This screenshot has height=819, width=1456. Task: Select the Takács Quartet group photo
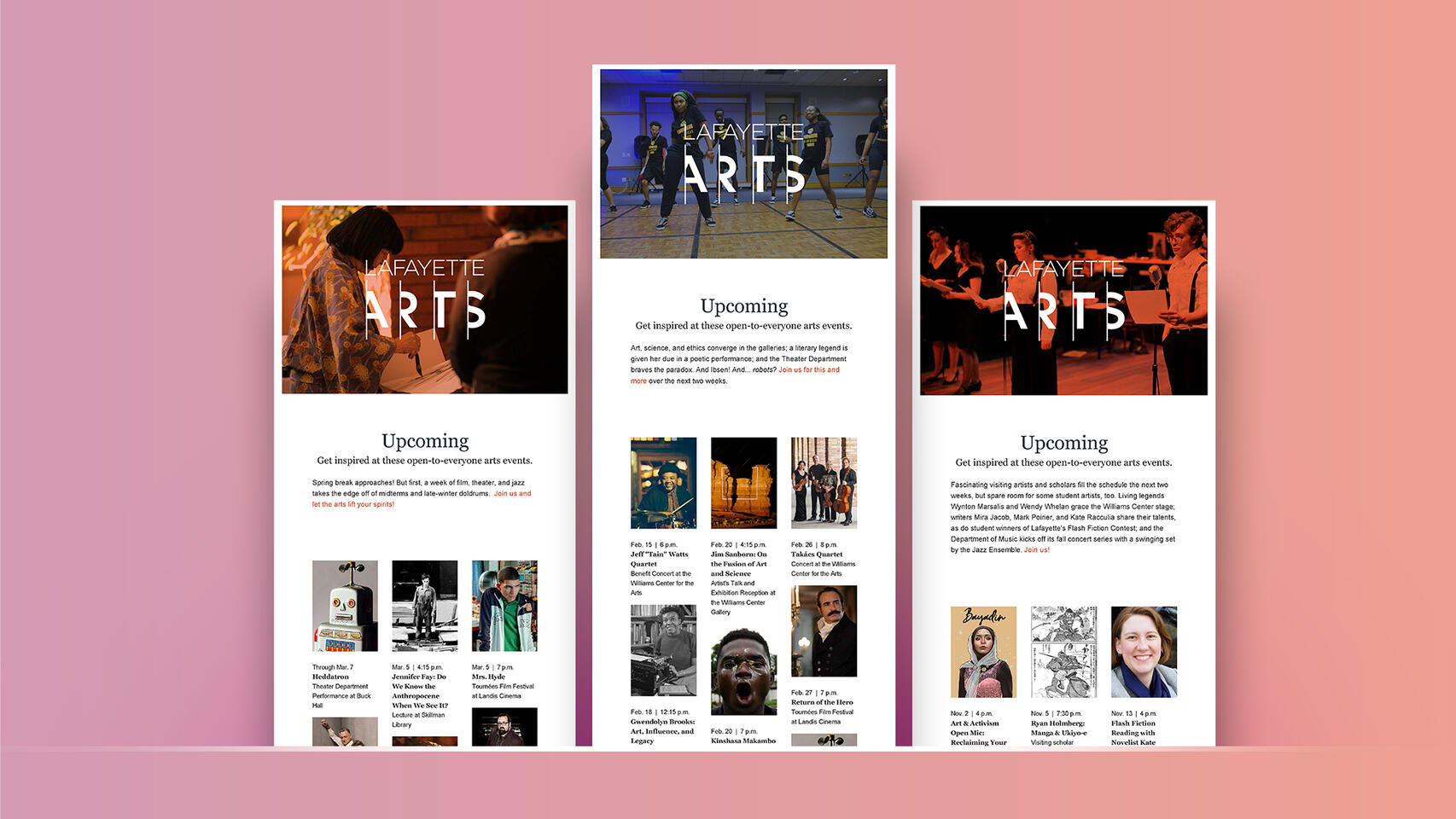(824, 483)
